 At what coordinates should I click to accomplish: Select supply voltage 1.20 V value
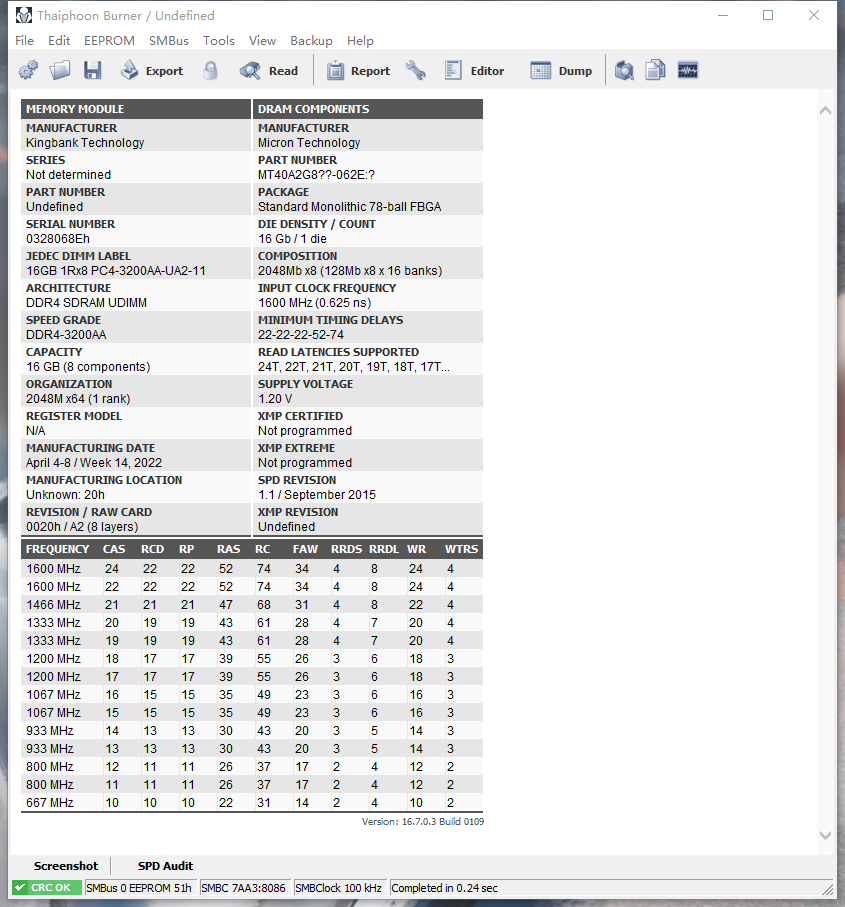[x=275, y=399]
